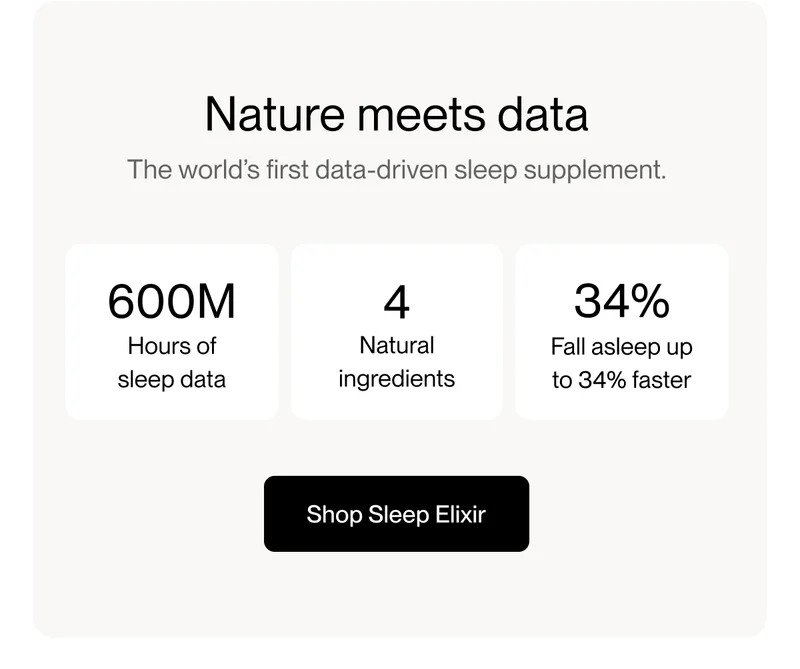
Task: Click the 34% statistic number
Action: click(x=622, y=299)
